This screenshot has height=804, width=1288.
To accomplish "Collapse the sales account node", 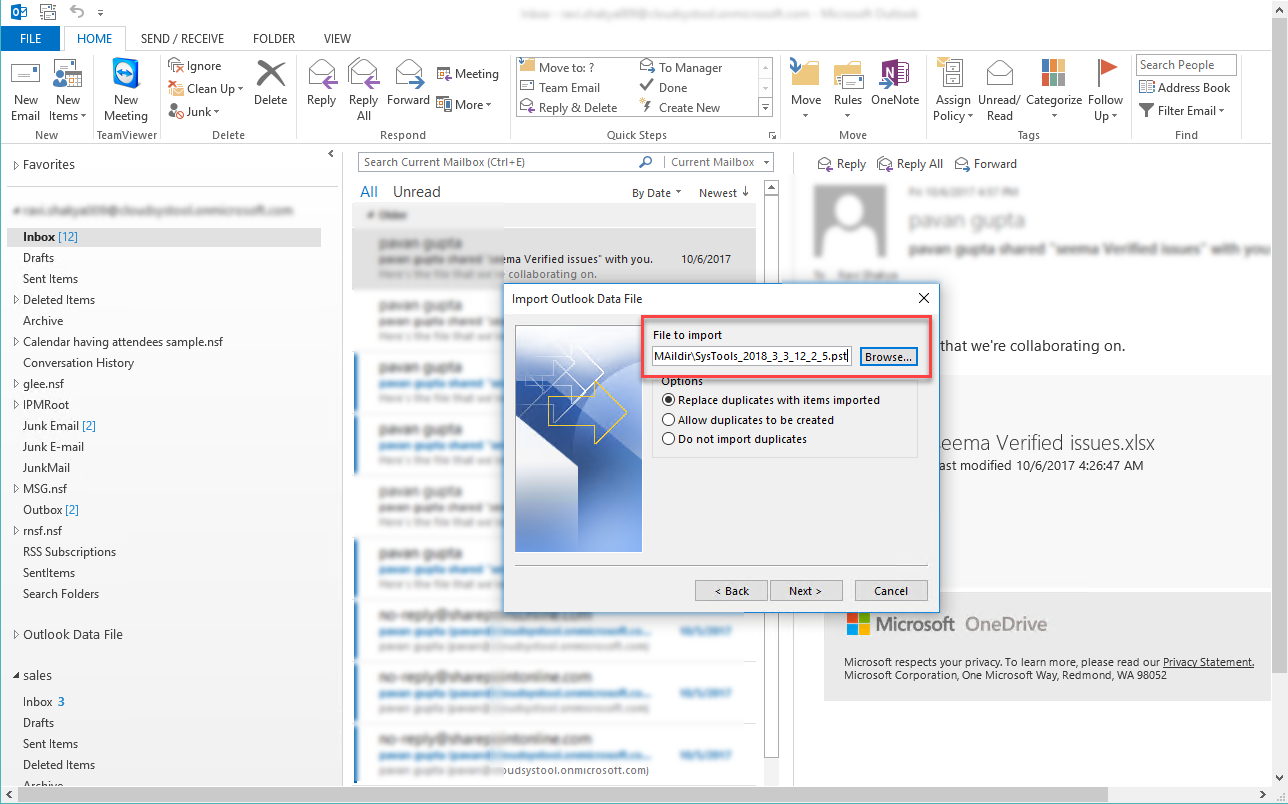I will pyautogui.click(x=16, y=676).
